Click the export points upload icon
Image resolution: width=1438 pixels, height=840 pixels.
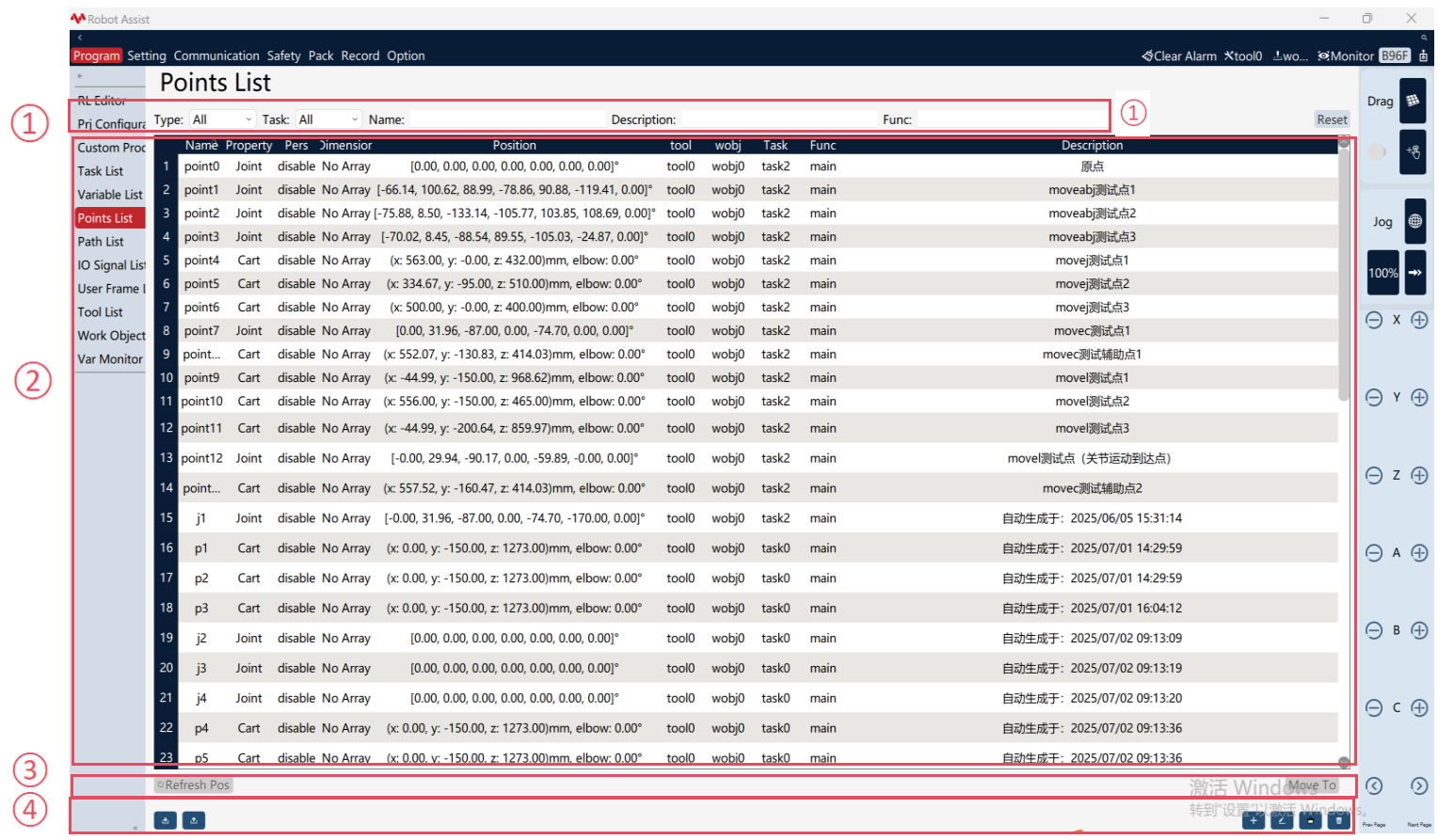(193, 820)
